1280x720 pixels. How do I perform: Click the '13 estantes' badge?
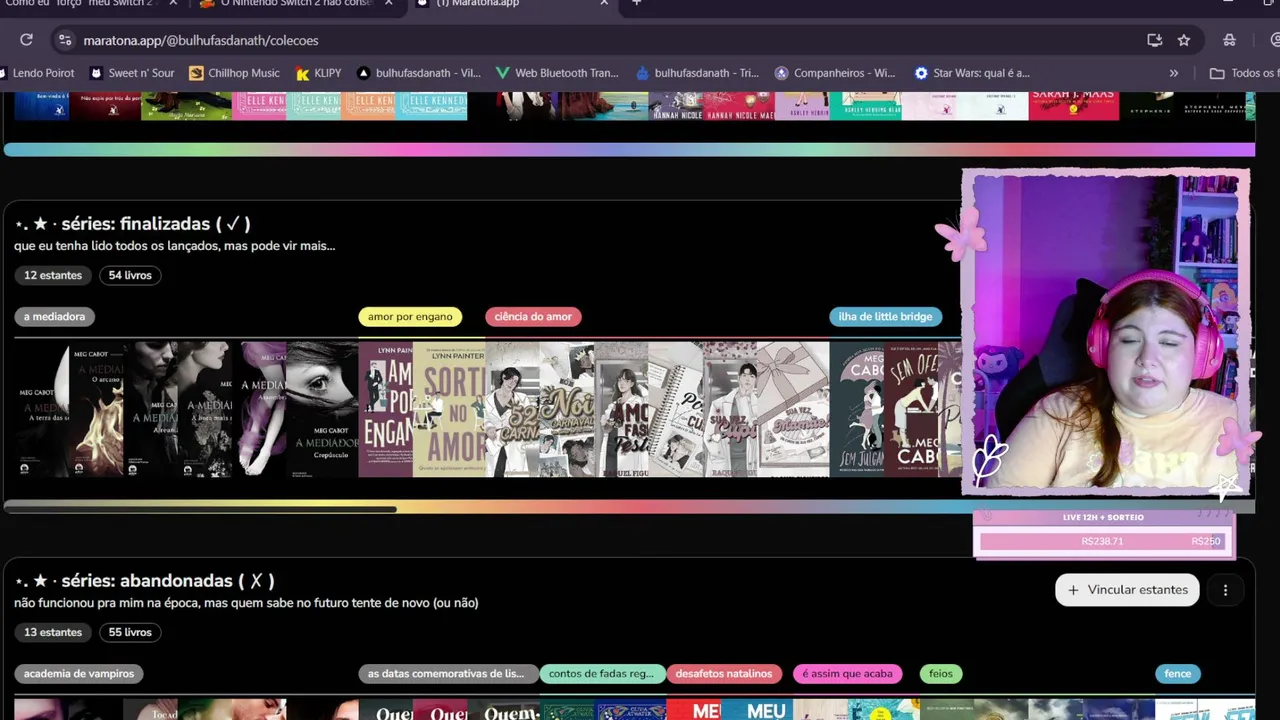(x=53, y=632)
